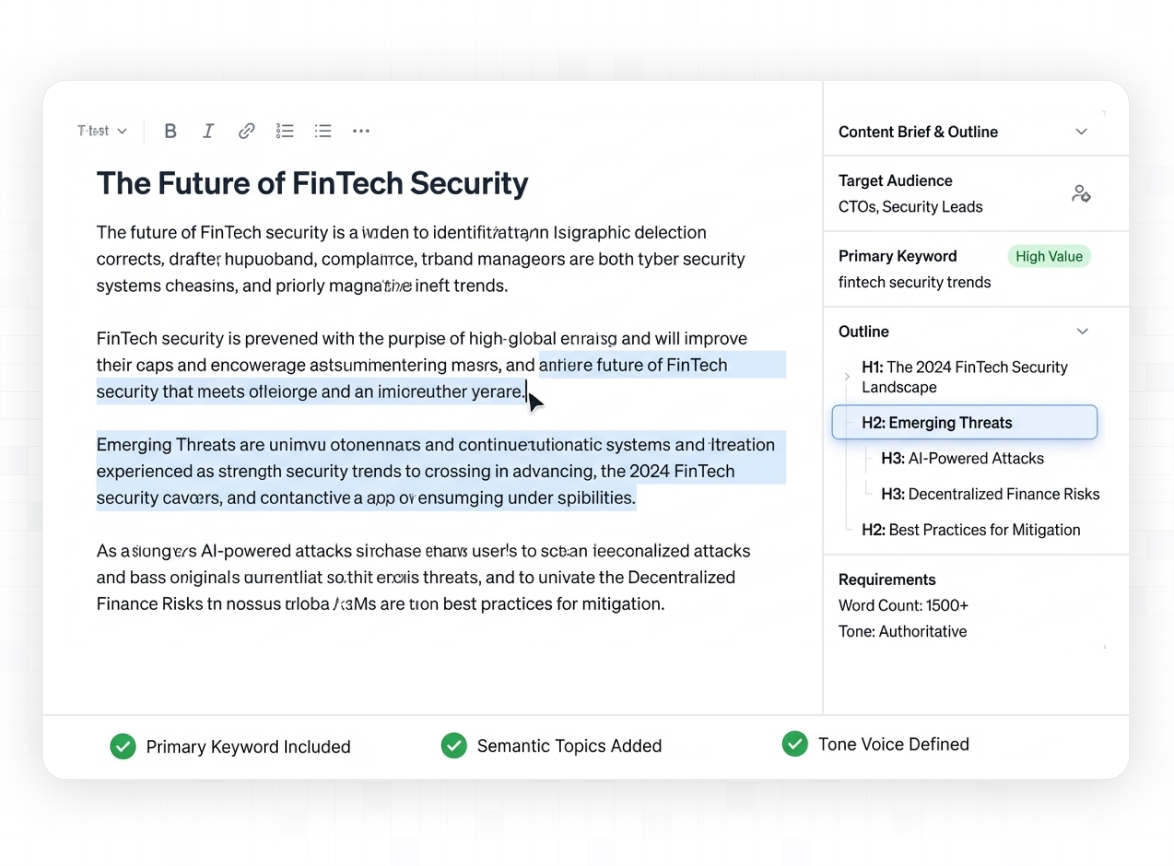Open the text style dropdown
Screen dimensions: 1174x866
click(102, 131)
